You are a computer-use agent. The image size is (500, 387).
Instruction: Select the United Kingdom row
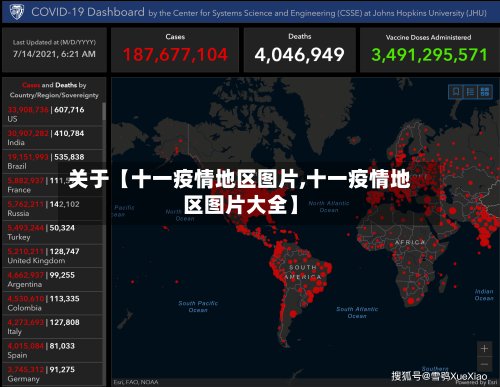[x=53, y=256]
